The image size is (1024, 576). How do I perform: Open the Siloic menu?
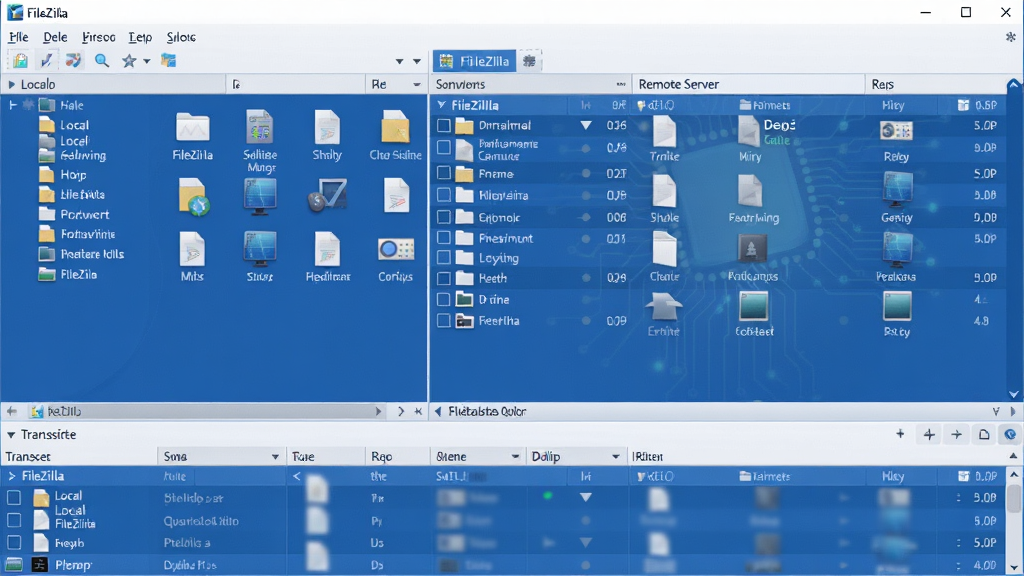[x=181, y=37]
